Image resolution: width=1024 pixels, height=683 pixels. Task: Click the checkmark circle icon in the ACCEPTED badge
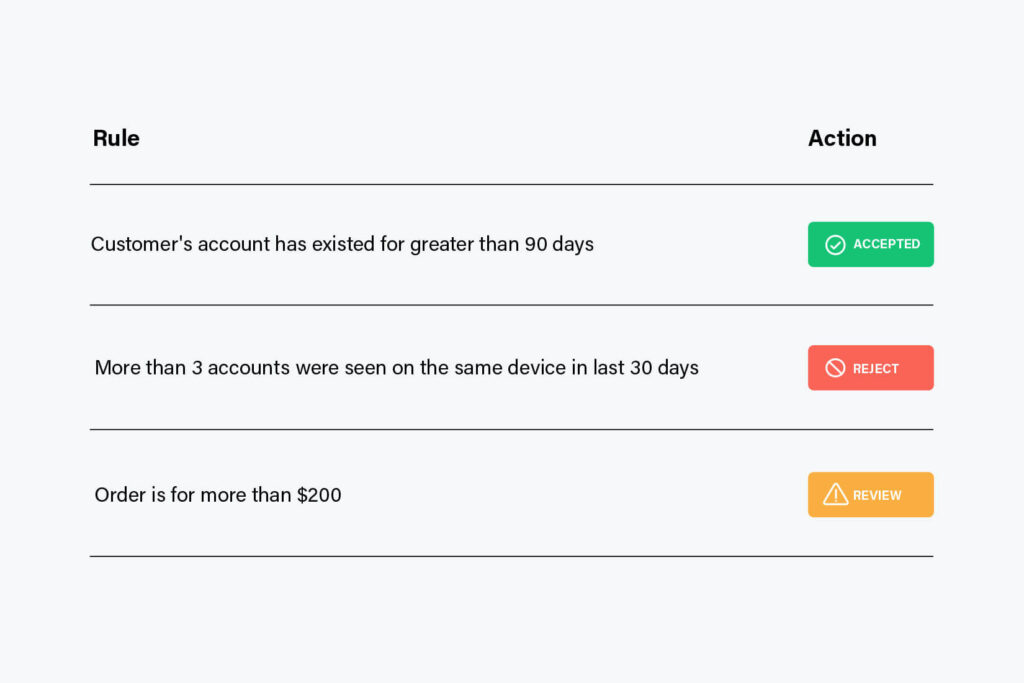835,245
